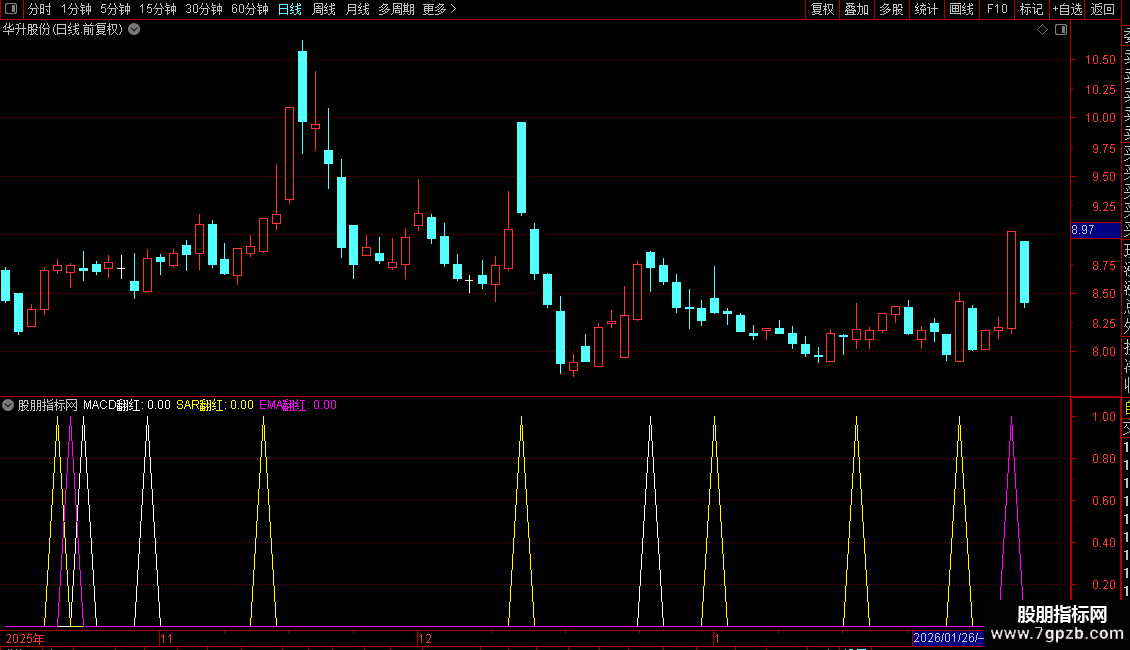Click the 8.00 price axis label
Viewport: 1130px width, 650px height.
1103,352
